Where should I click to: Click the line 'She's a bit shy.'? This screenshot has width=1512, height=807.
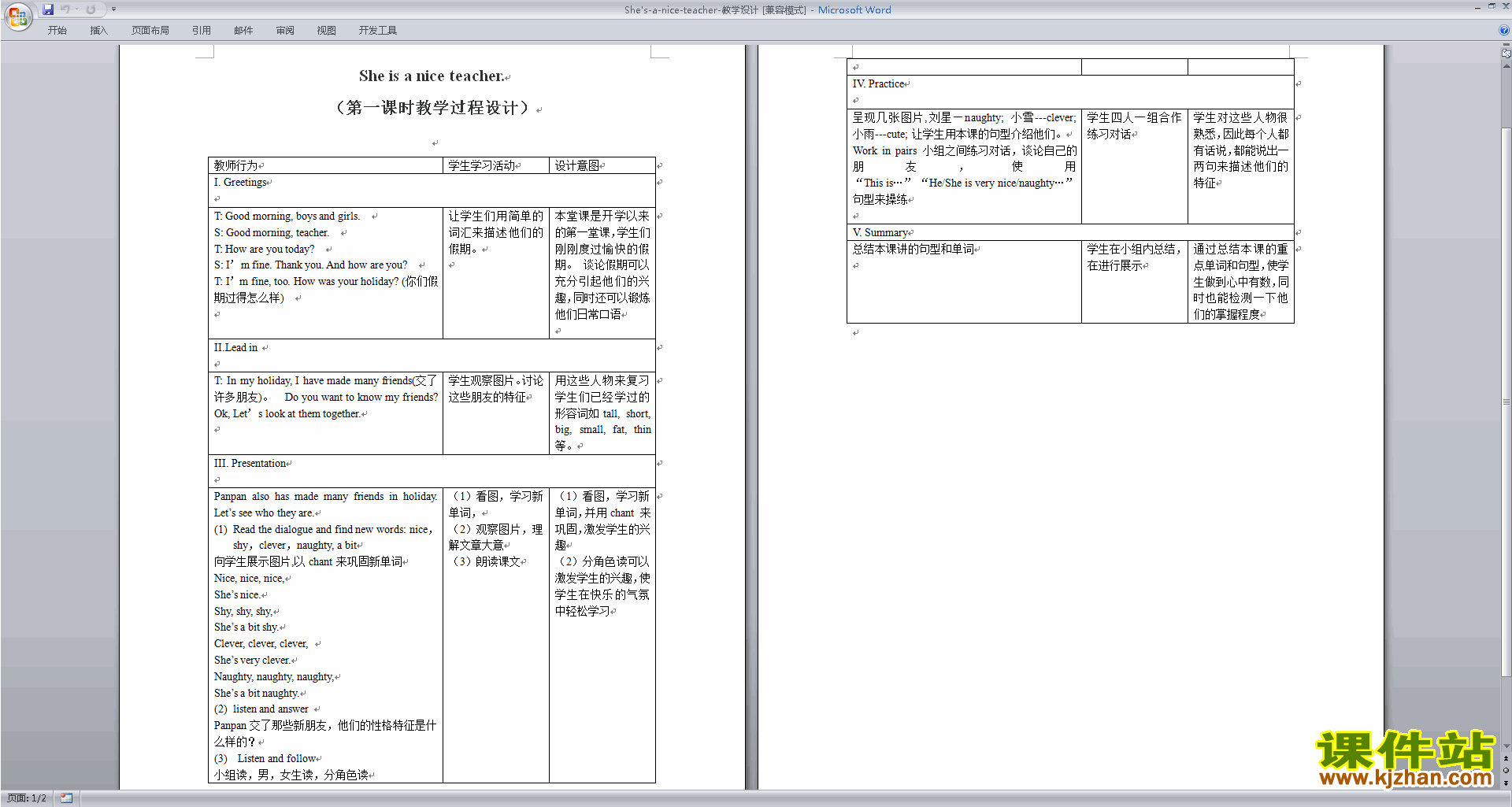[x=246, y=627]
